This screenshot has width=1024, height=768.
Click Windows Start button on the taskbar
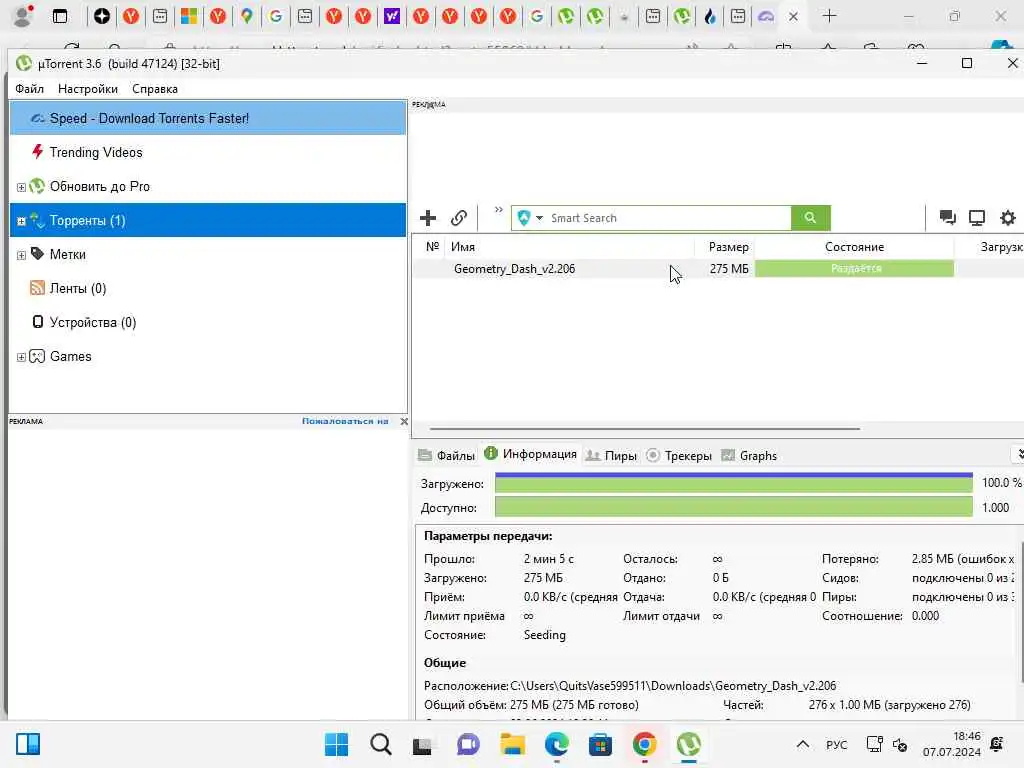(336, 744)
